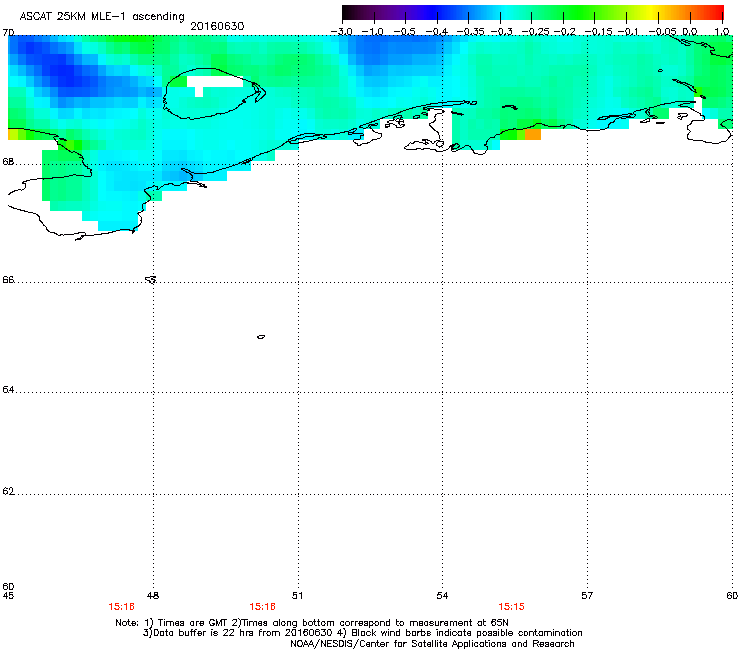Image resolution: width=740 pixels, height=650 pixels.
Task: Click the 1.0 color bar label
Action: point(722,32)
